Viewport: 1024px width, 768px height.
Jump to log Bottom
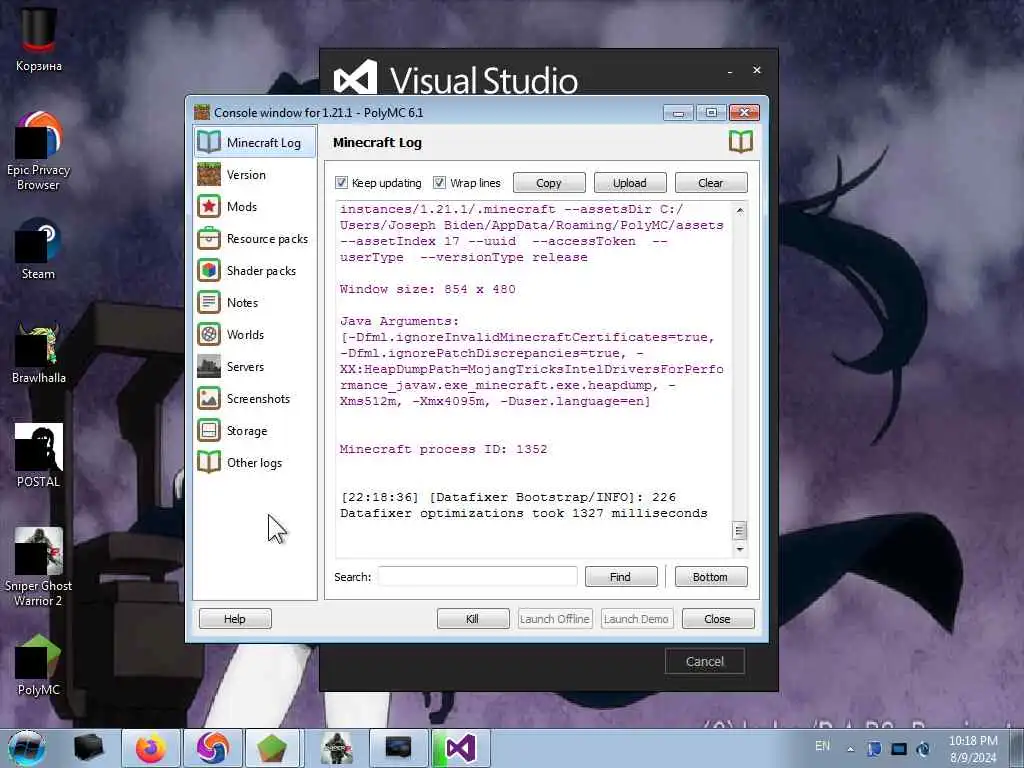pos(711,577)
